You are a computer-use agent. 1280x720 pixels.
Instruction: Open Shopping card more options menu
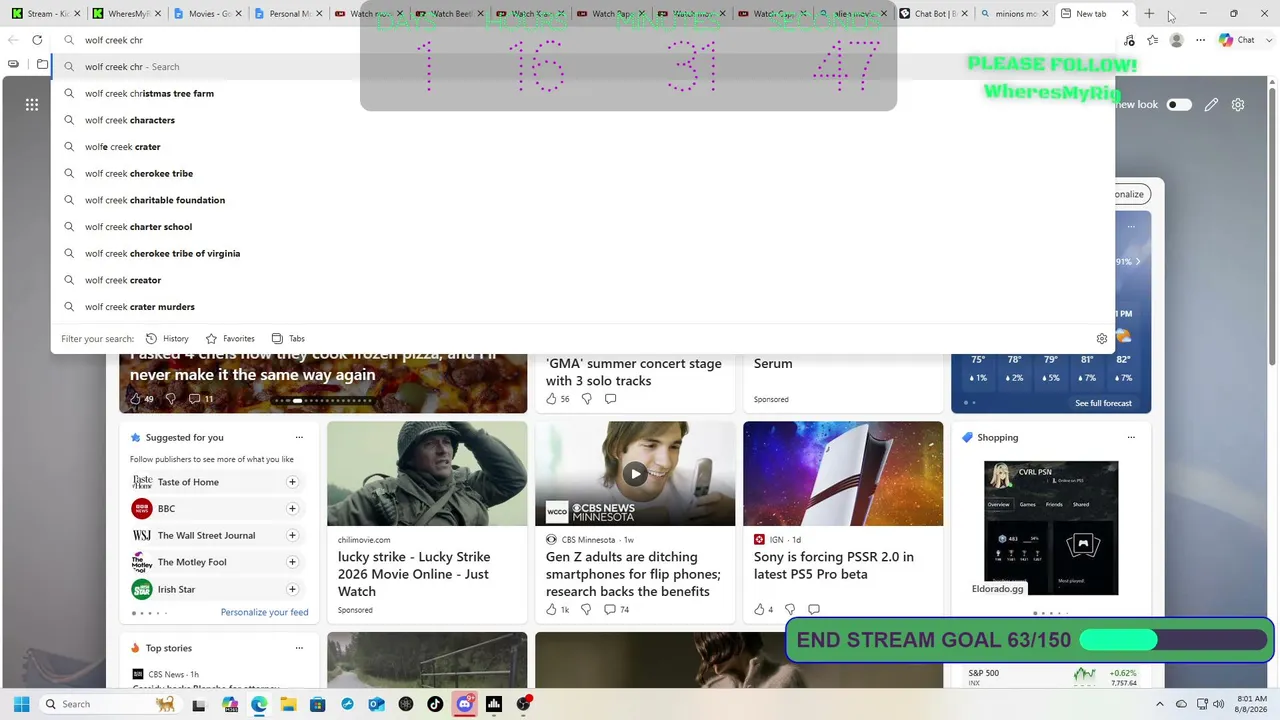(1131, 437)
